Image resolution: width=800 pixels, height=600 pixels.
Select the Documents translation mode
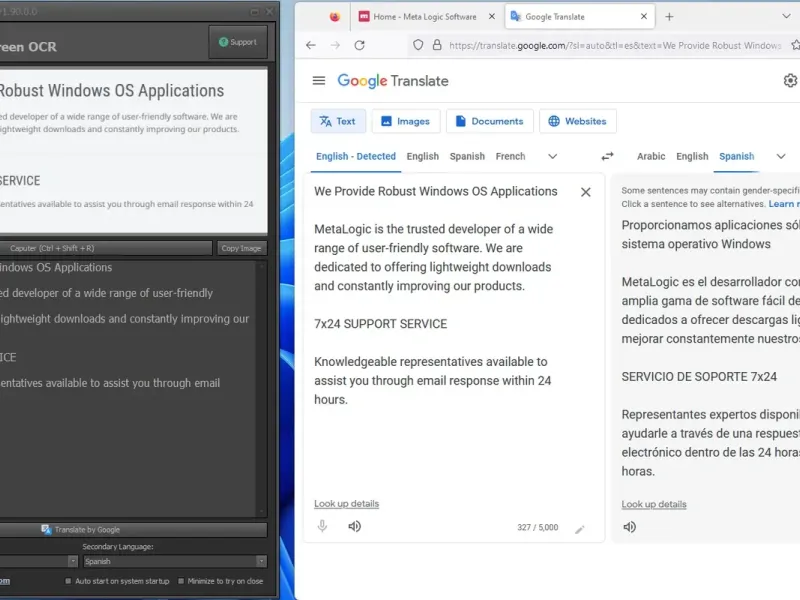click(x=489, y=121)
